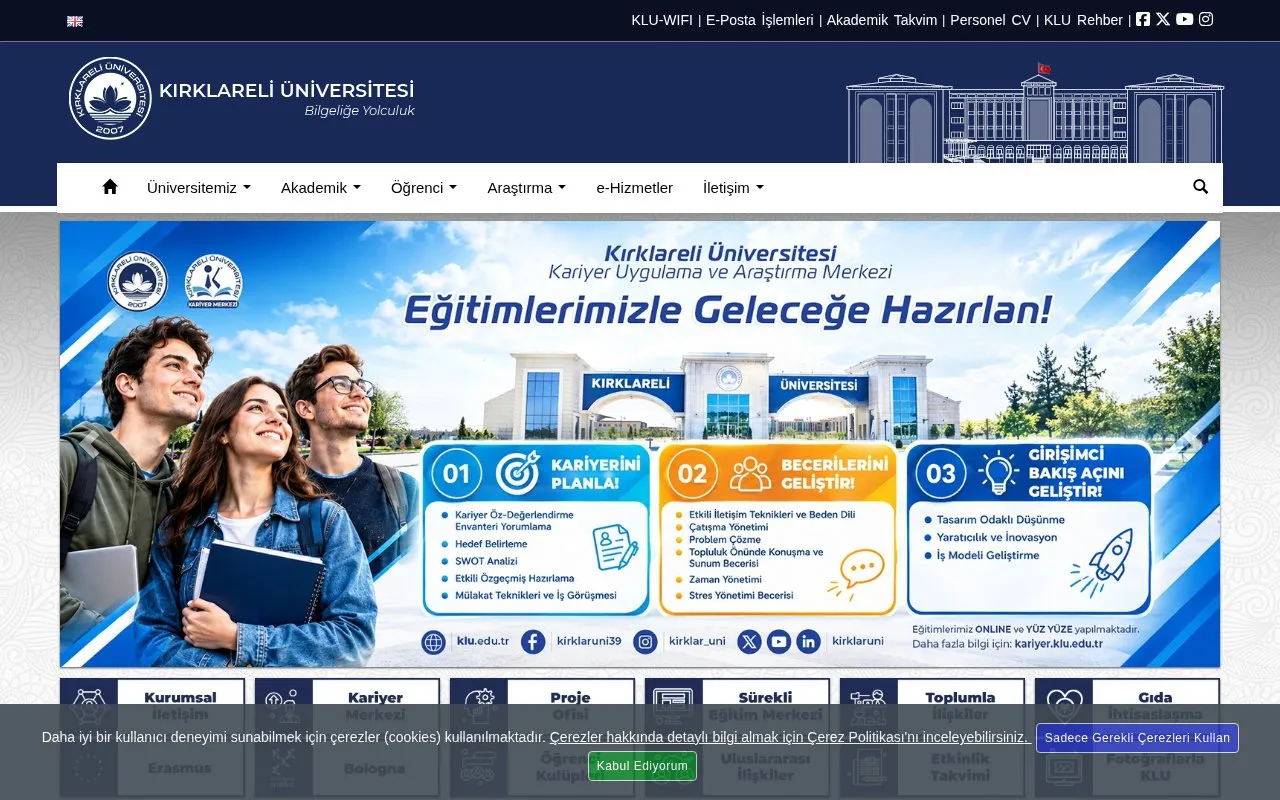
Task: Open the Facebook icon in the top bar
Action: [1143, 19]
